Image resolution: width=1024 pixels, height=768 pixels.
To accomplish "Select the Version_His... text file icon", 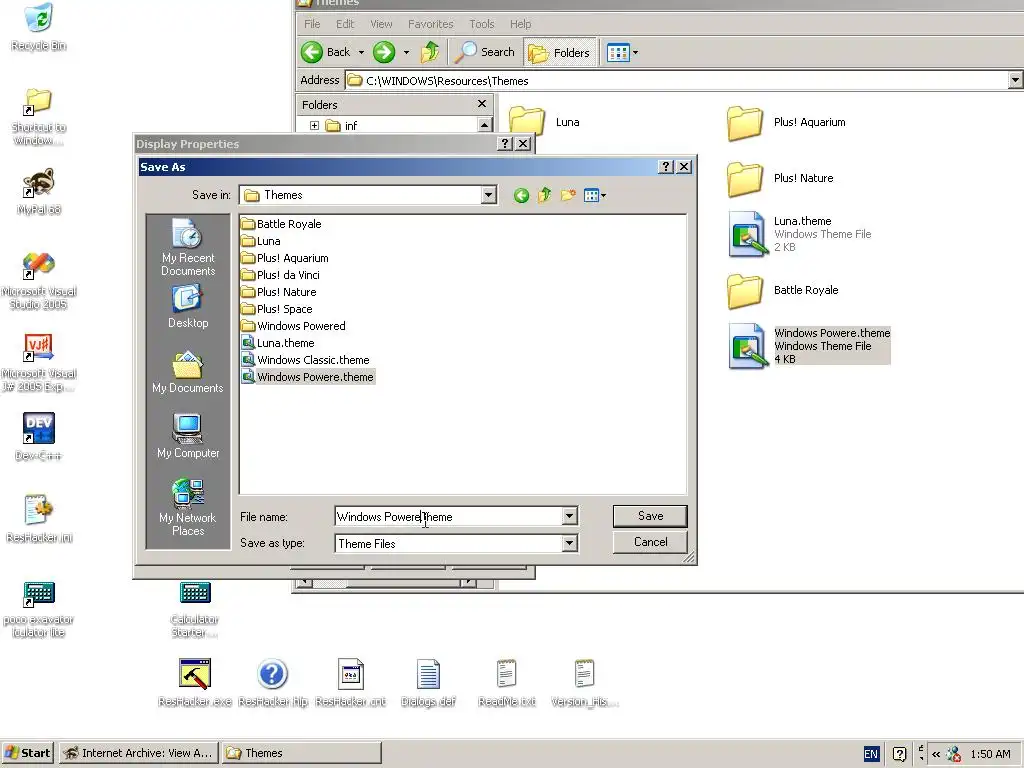I will (584, 682).
